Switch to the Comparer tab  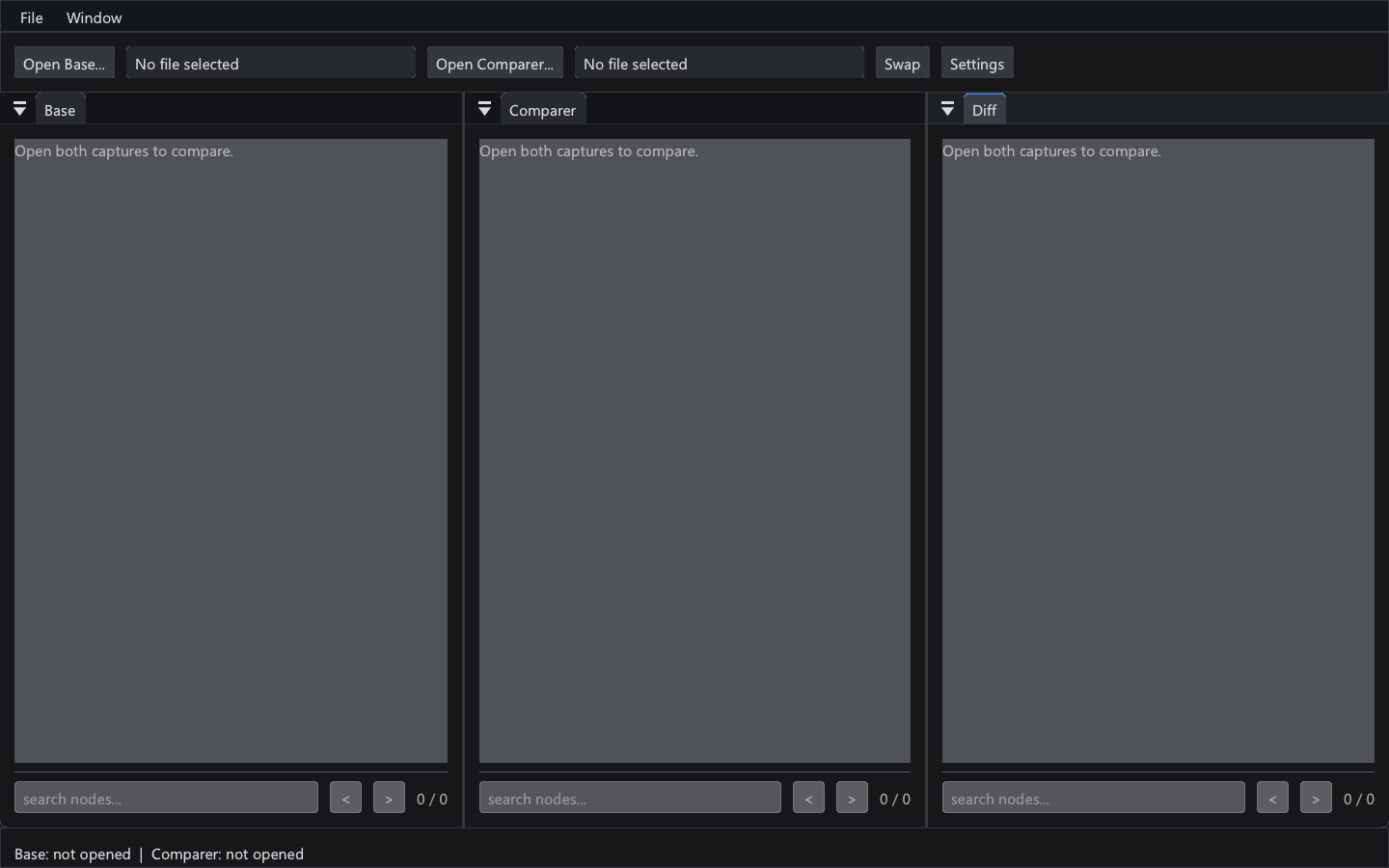(x=542, y=110)
